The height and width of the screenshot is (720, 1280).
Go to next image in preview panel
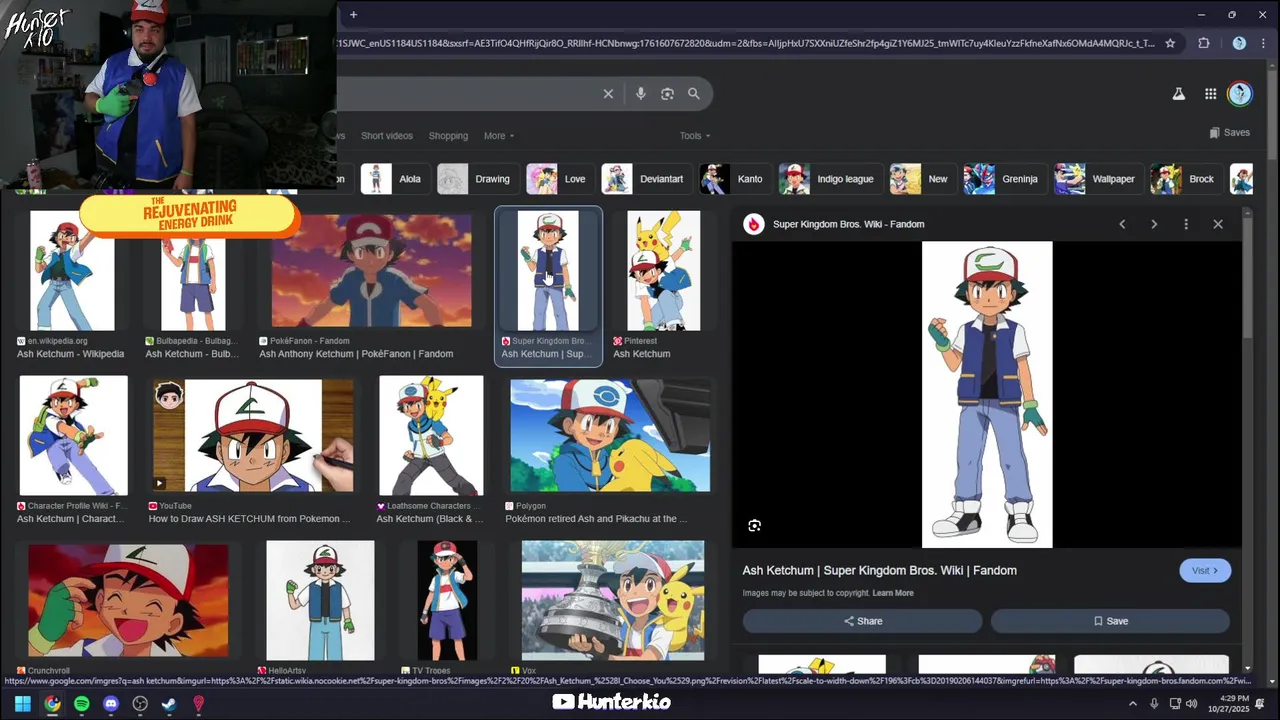coord(1154,224)
